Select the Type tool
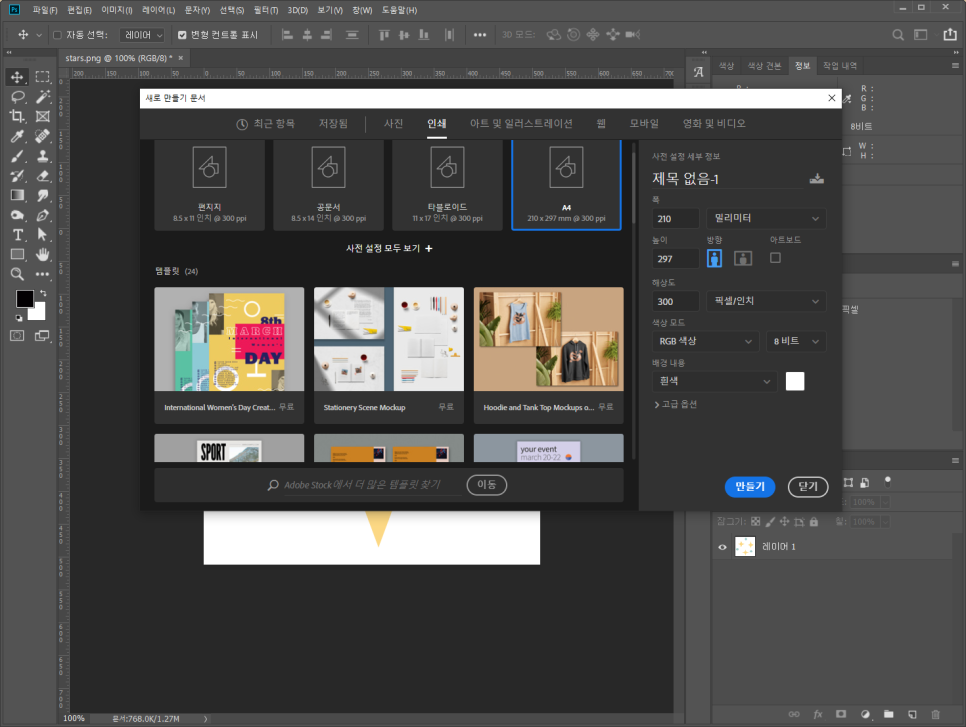The width and height of the screenshot is (966, 727). pyautogui.click(x=17, y=234)
